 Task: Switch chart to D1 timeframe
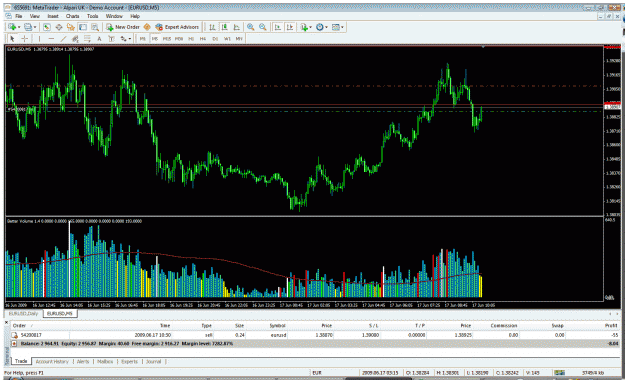(x=215, y=39)
